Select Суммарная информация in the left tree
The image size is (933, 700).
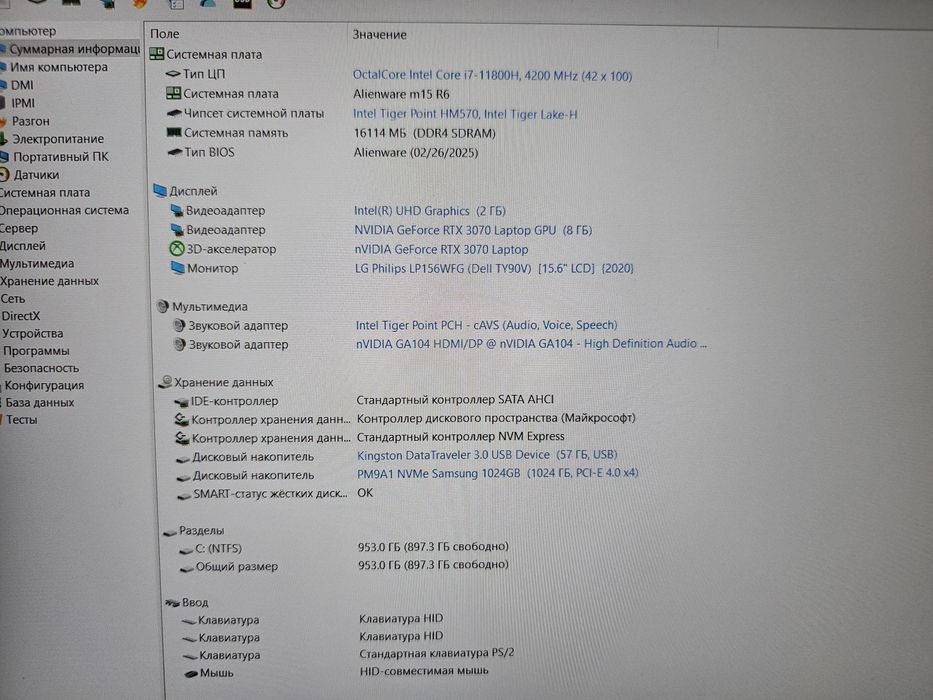click(x=74, y=49)
